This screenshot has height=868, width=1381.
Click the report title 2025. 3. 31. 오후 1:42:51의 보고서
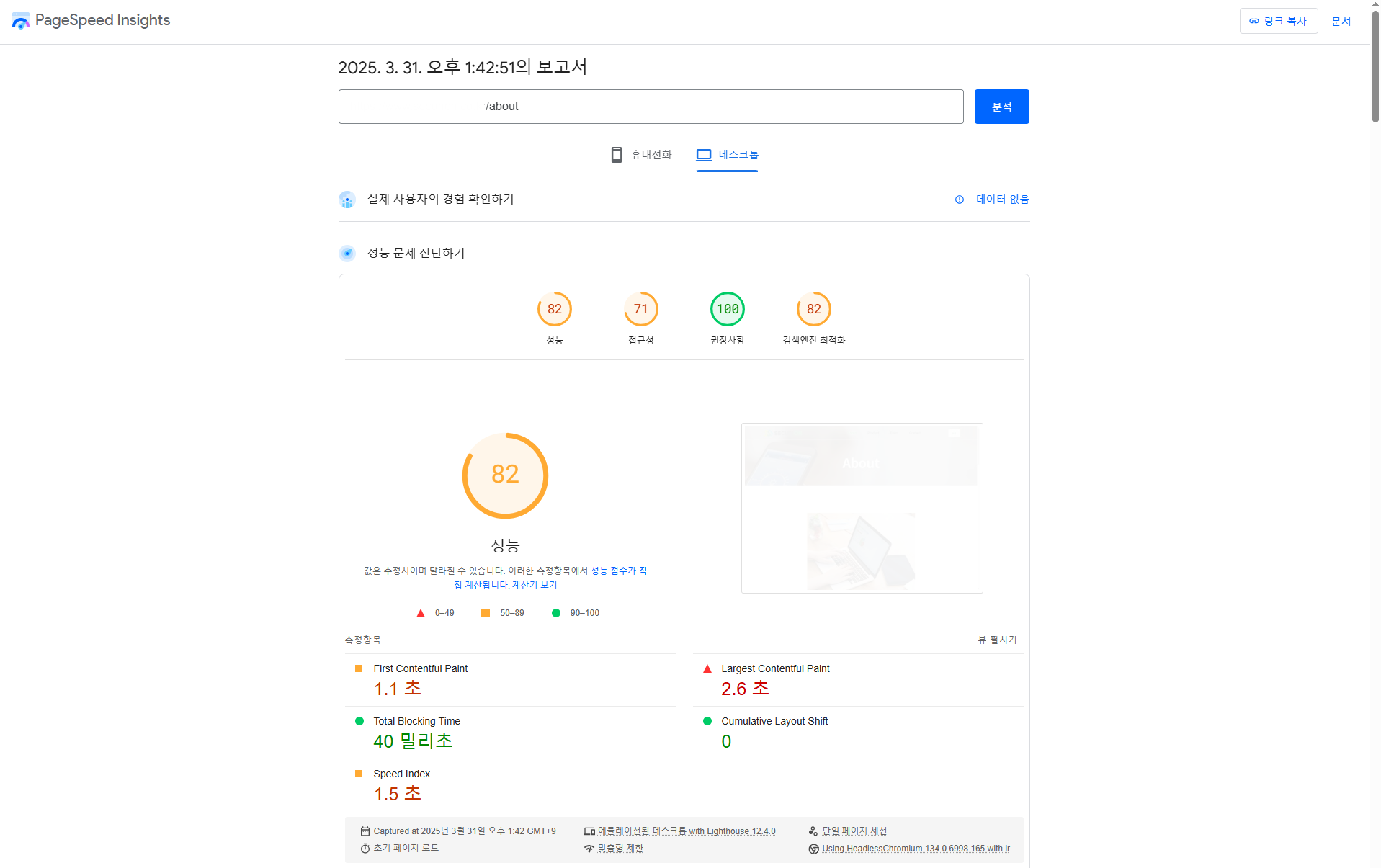(x=463, y=67)
